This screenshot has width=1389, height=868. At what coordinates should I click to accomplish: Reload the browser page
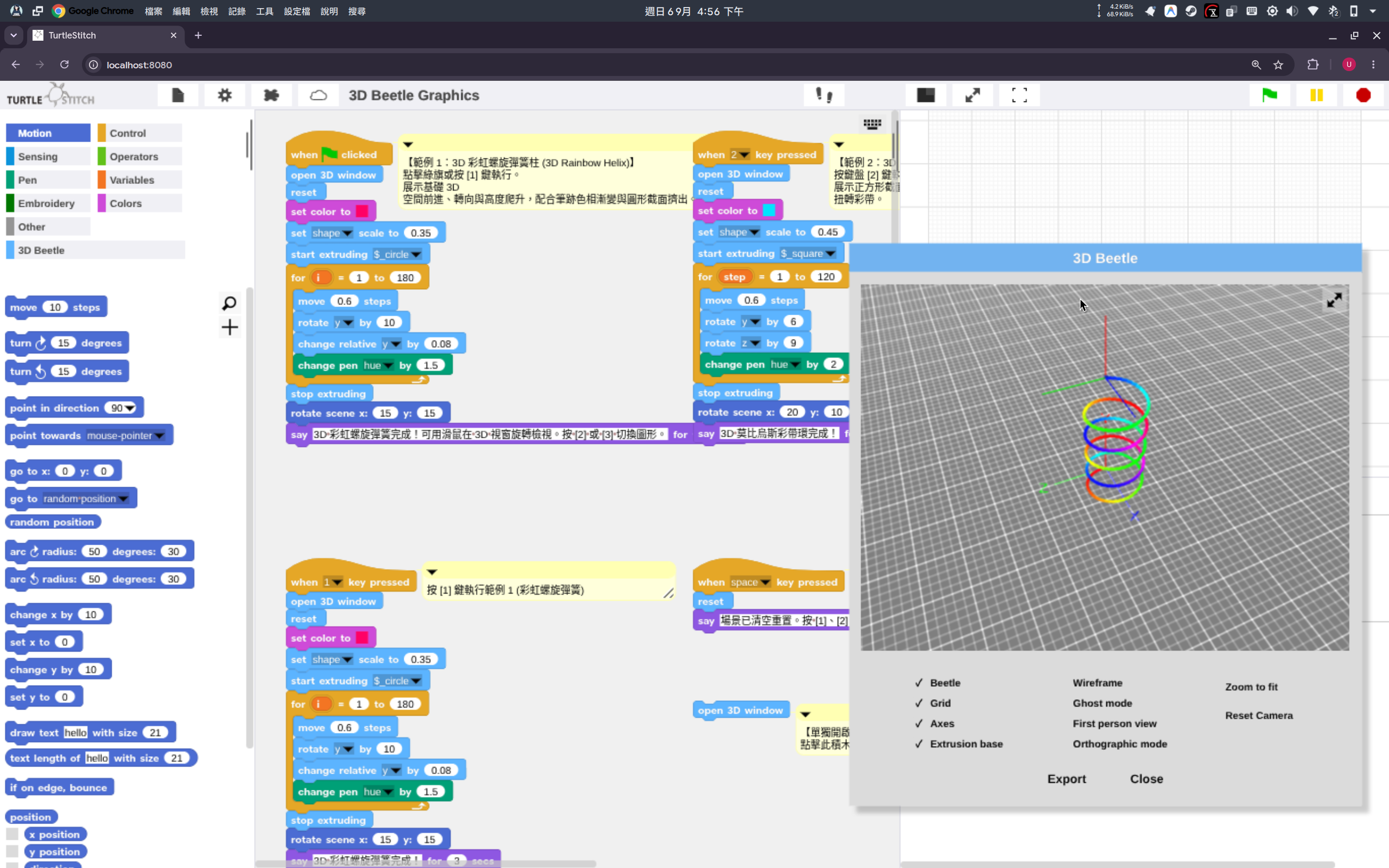point(64,65)
